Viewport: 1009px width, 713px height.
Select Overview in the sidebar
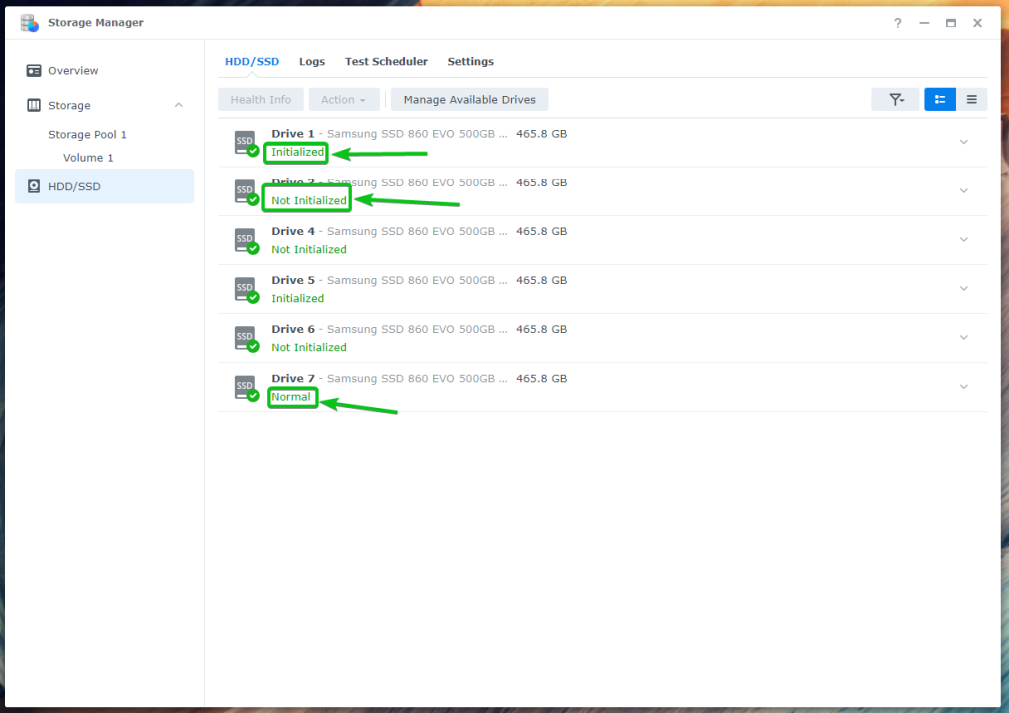104,71
